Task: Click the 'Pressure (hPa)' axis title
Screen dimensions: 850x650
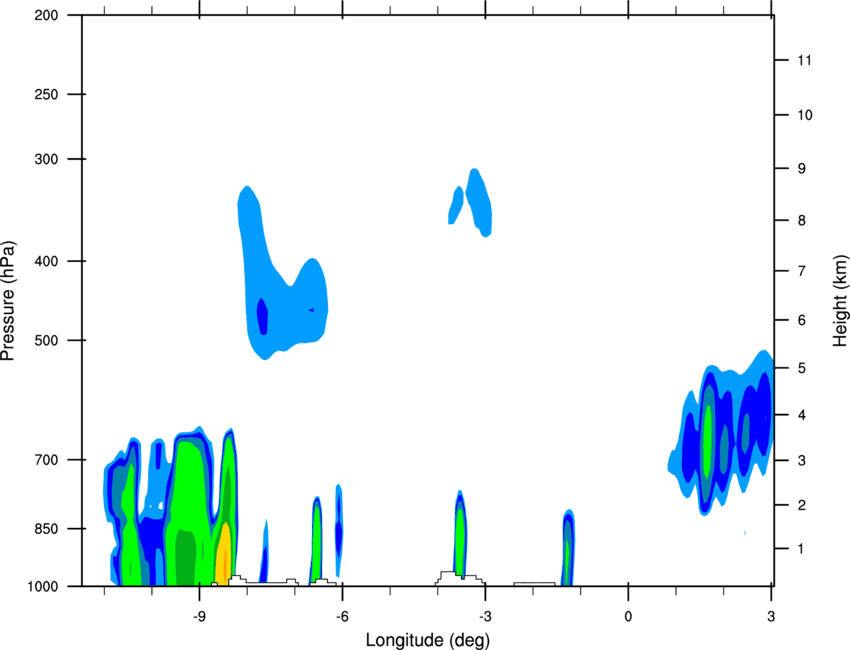Action: (8, 301)
